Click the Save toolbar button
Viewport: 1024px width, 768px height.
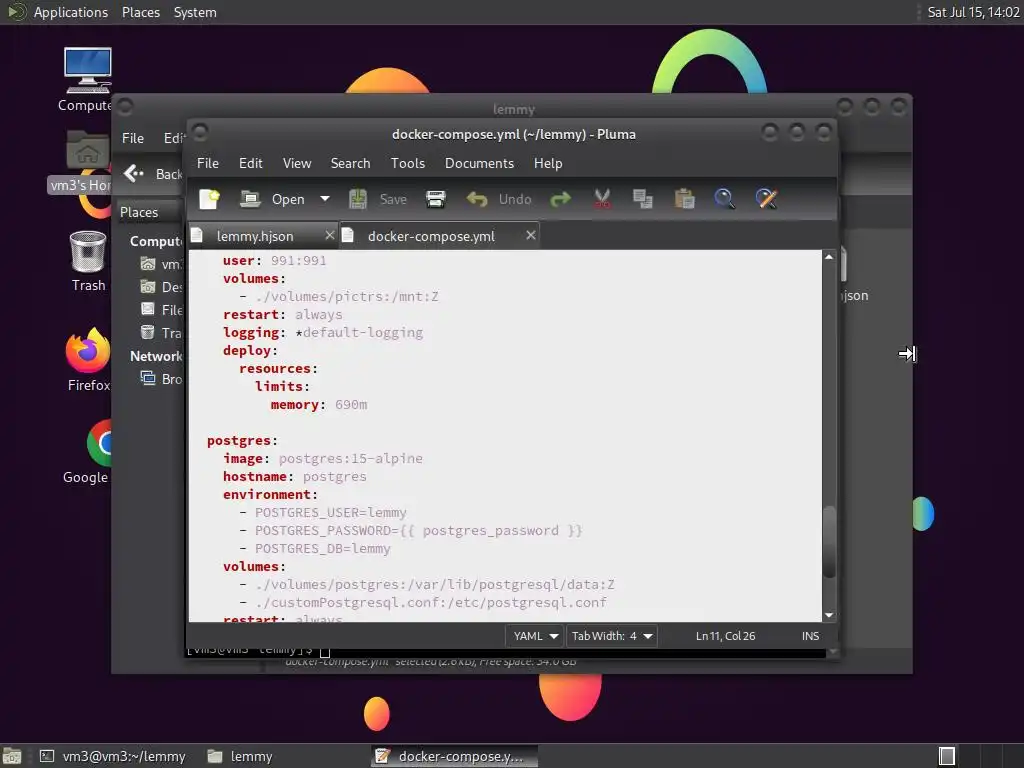(378, 199)
